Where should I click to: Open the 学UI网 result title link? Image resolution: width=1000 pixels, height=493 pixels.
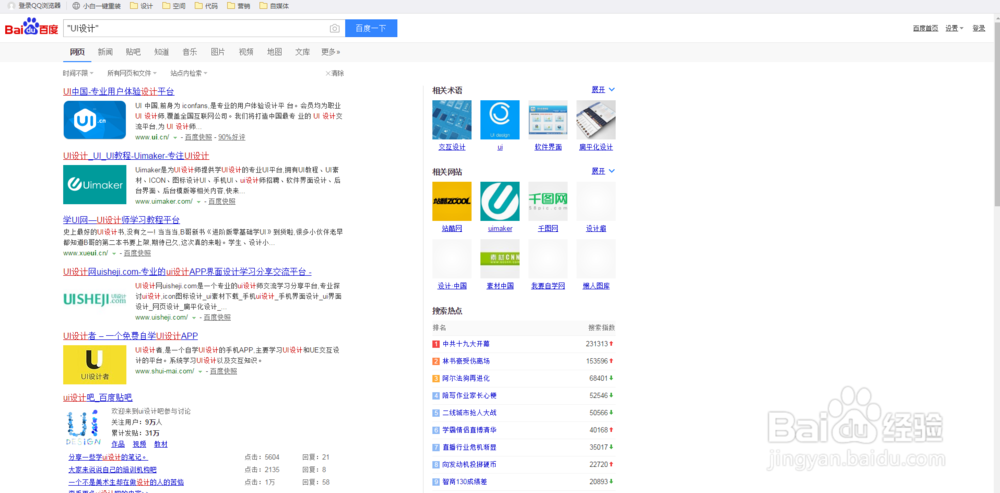(x=121, y=219)
